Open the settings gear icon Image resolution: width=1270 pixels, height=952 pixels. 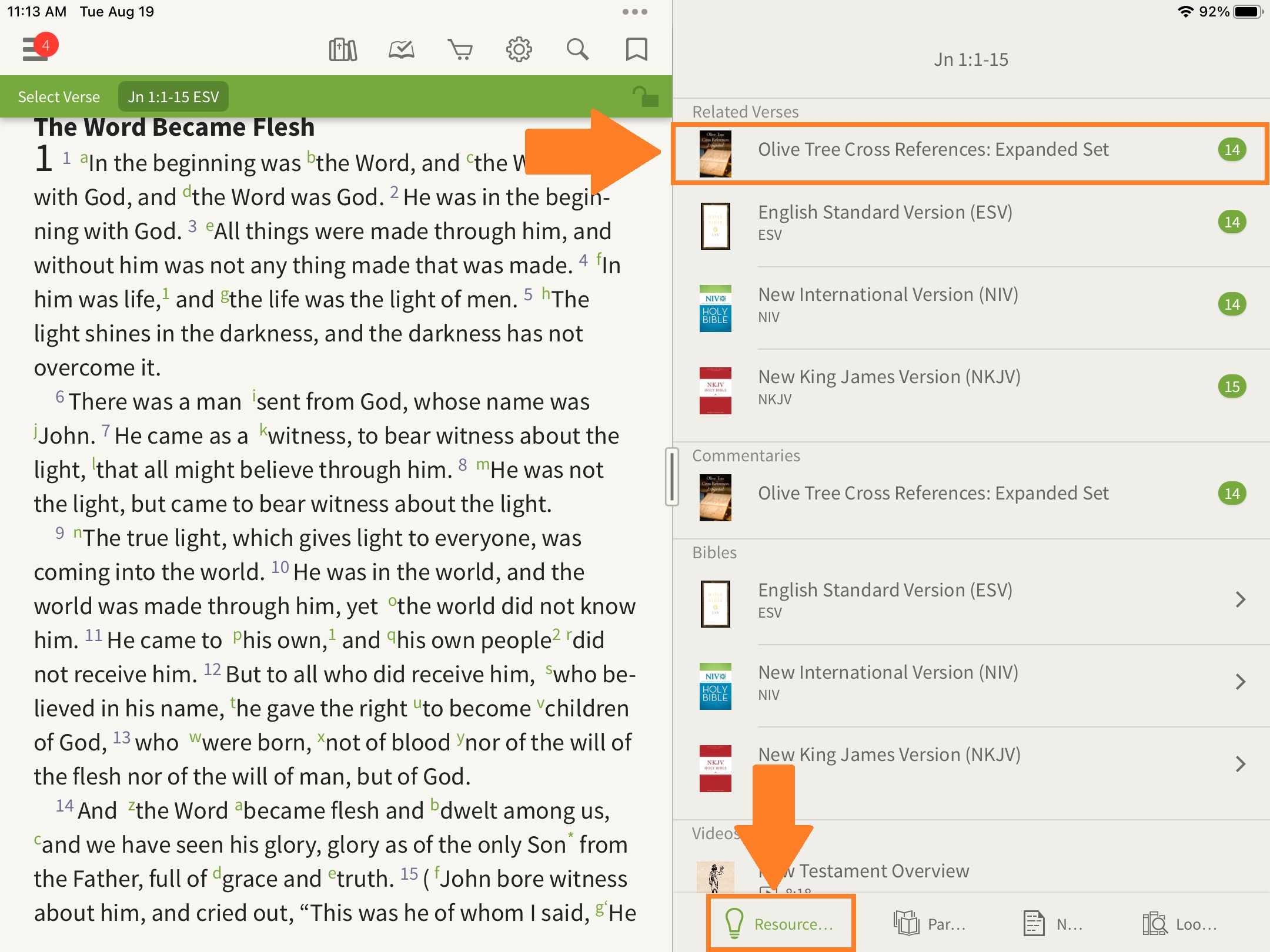(519, 50)
